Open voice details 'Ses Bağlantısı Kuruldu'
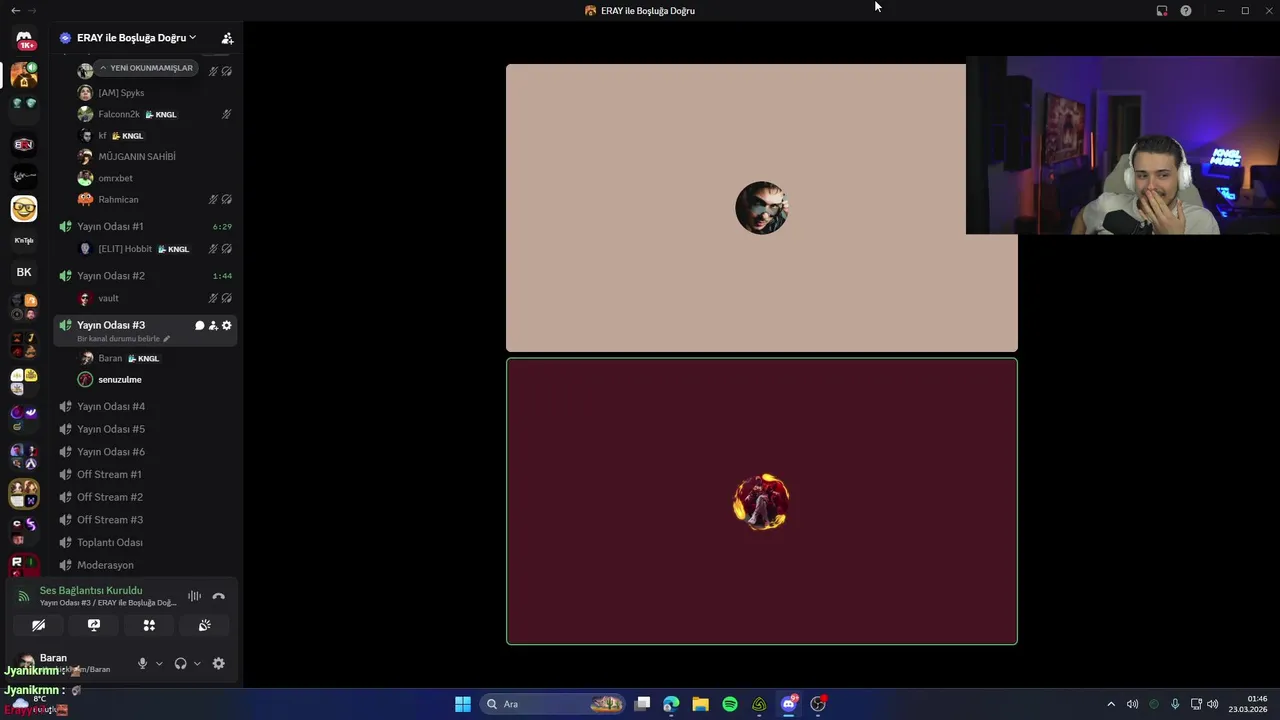 pyautogui.click(x=91, y=590)
